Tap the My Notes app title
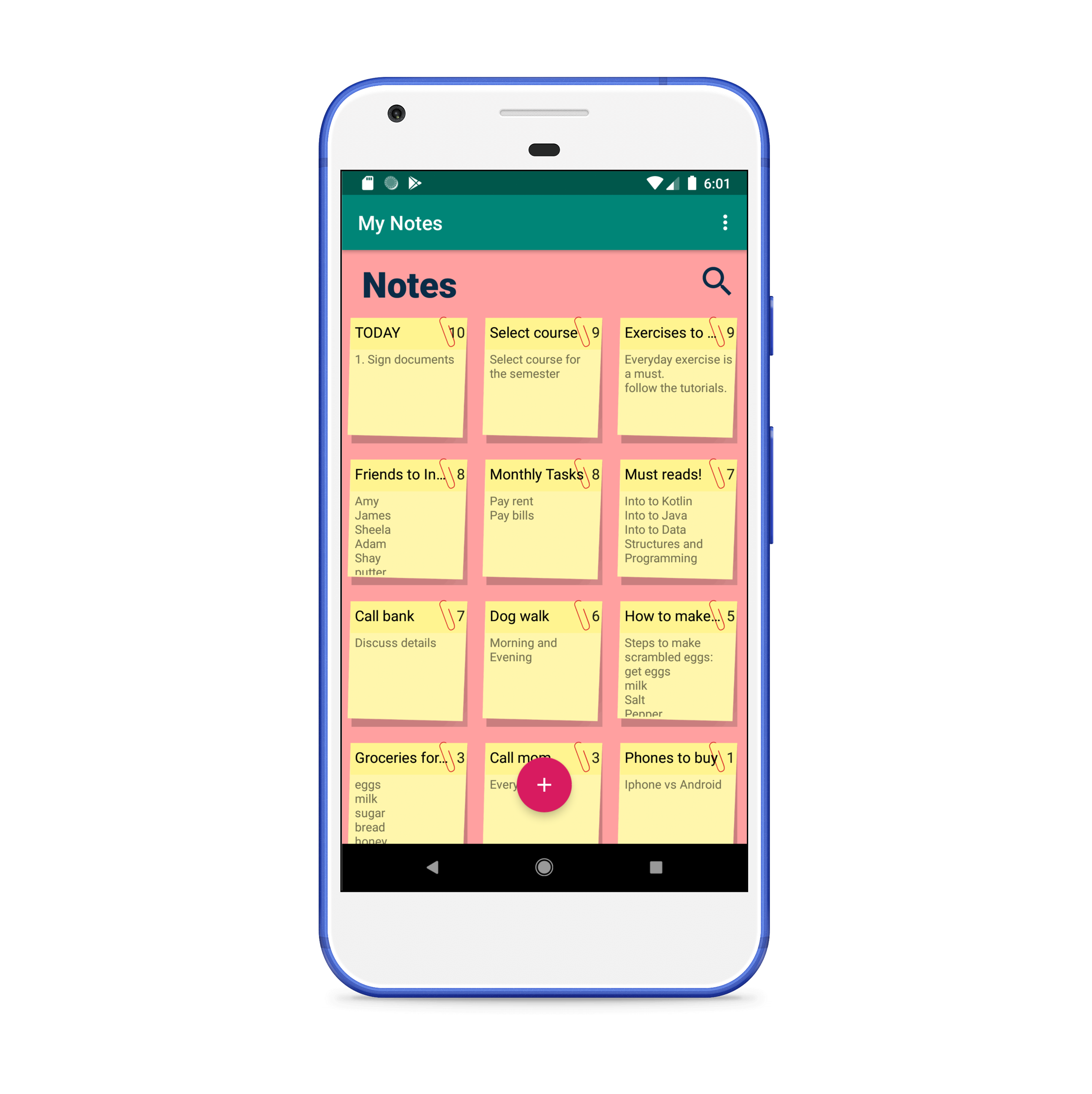 tap(400, 222)
